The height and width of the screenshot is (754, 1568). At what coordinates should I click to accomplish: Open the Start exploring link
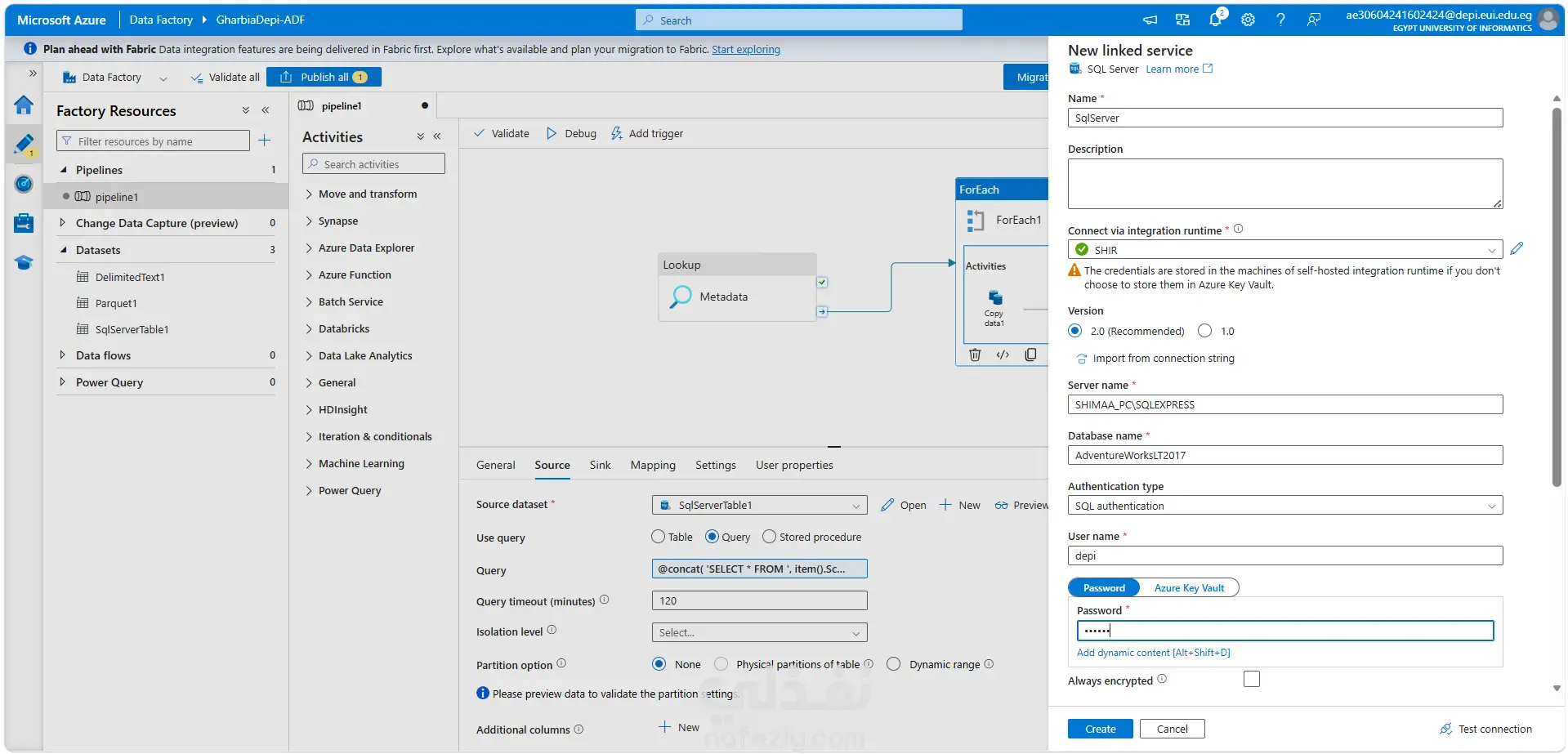tap(746, 49)
